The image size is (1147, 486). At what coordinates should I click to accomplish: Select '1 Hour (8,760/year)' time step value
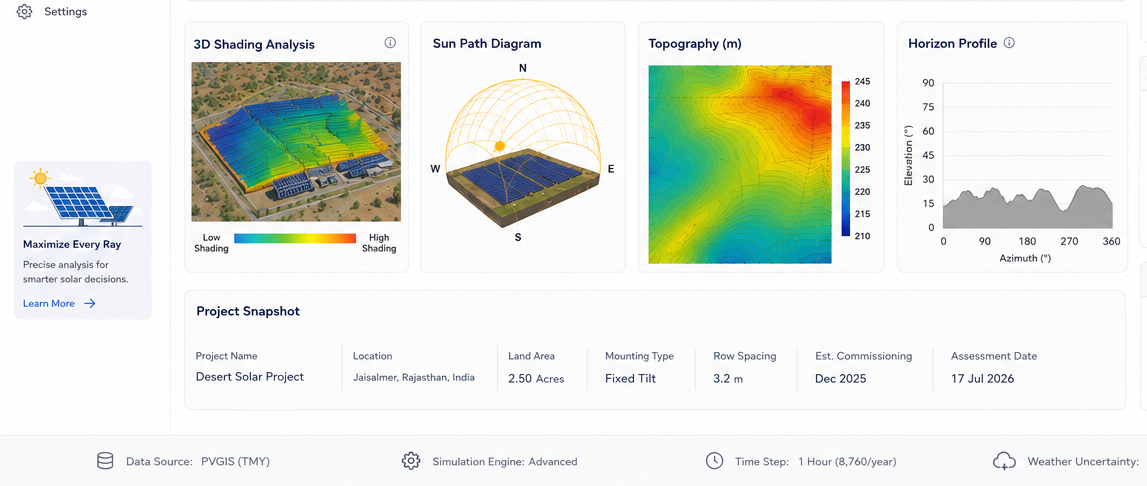click(847, 462)
